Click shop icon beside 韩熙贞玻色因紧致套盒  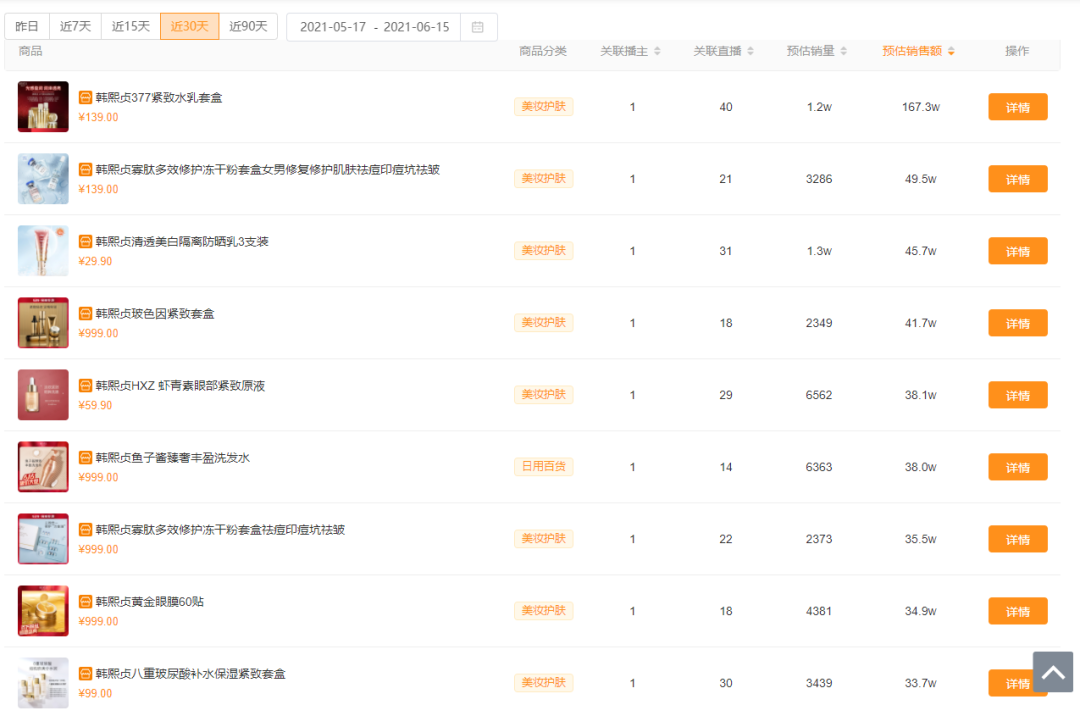pos(85,314)
